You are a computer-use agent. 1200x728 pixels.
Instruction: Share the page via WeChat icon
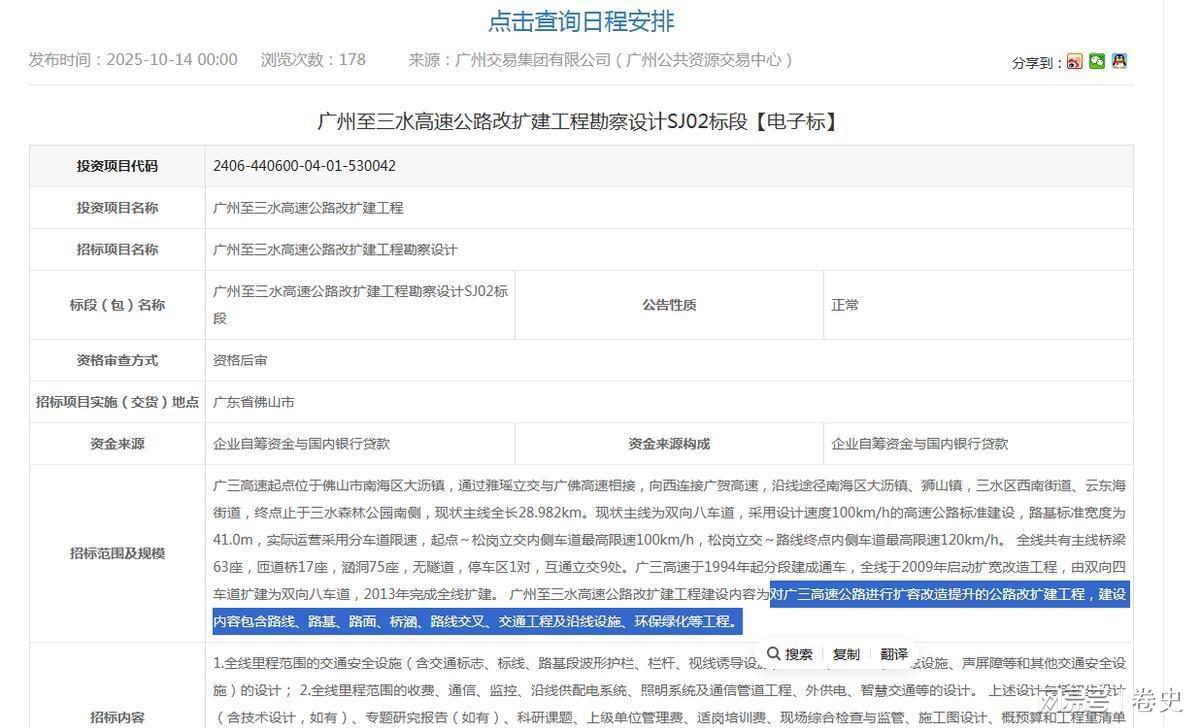coord(1097,62)
